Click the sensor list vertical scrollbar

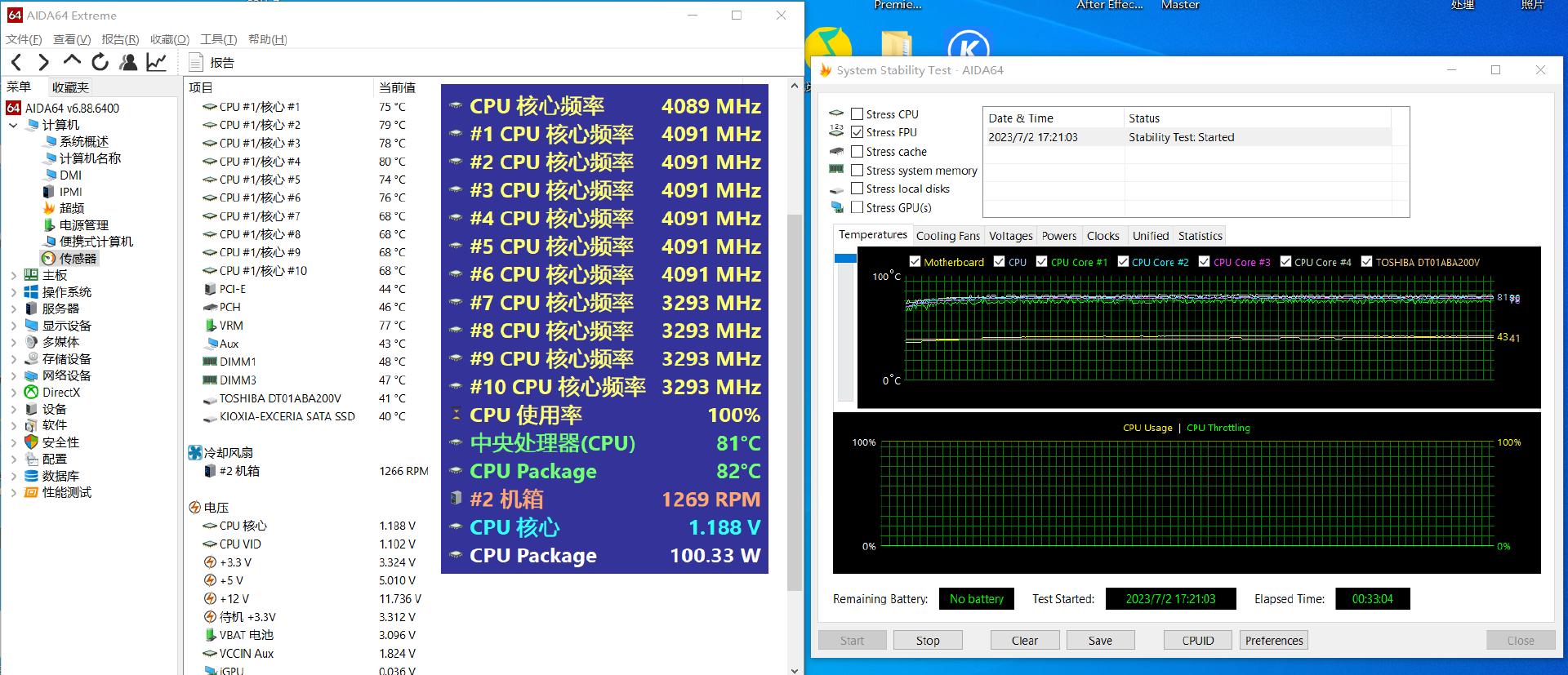[x=795, y=402]
